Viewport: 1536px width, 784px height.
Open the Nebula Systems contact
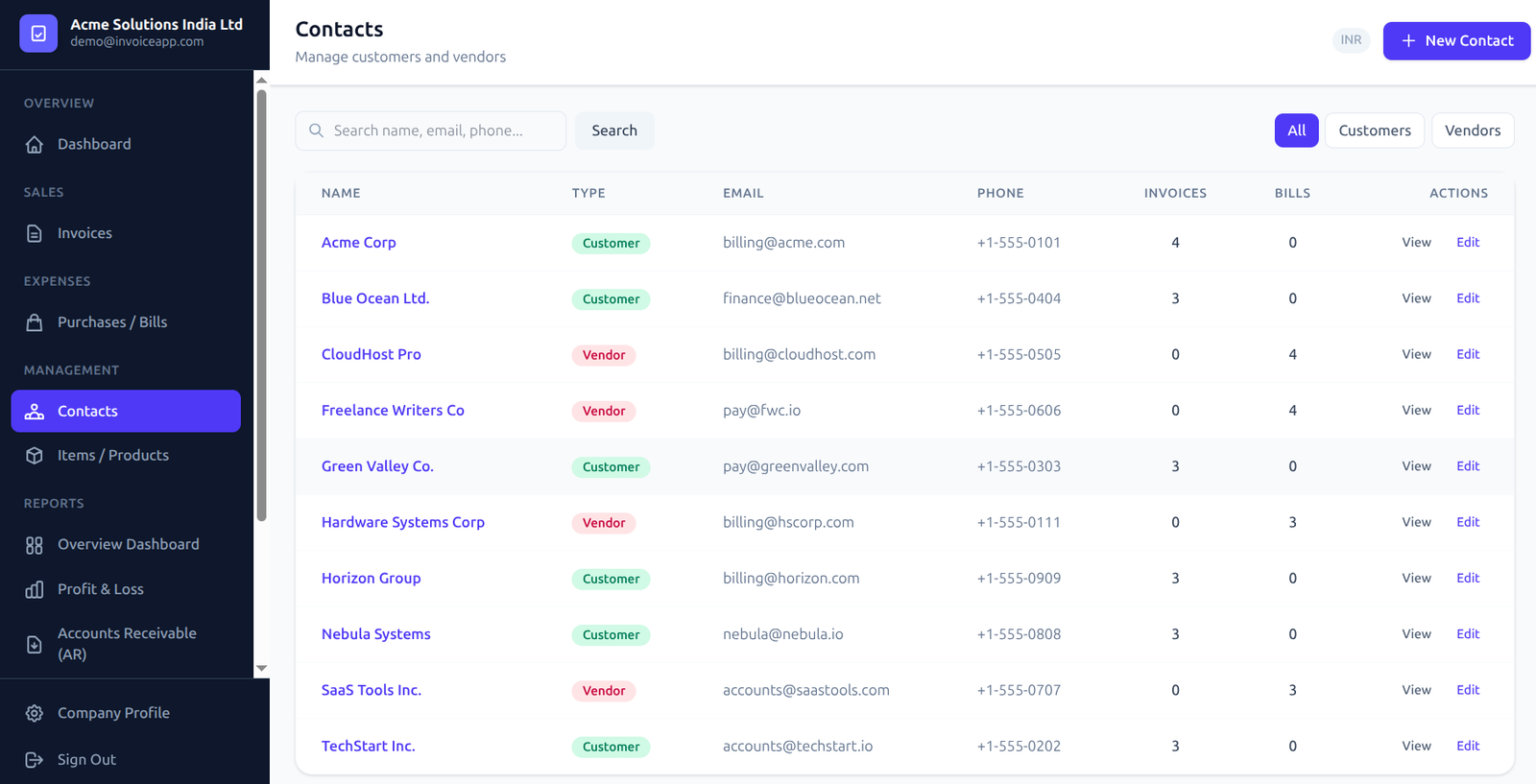375,634
